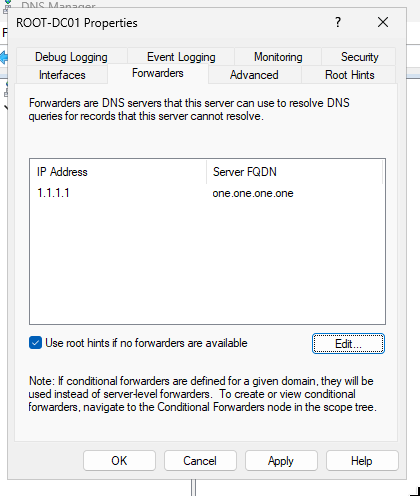420x496 pixels.
Task: Apply the forwarder settings
Action: 281,461
